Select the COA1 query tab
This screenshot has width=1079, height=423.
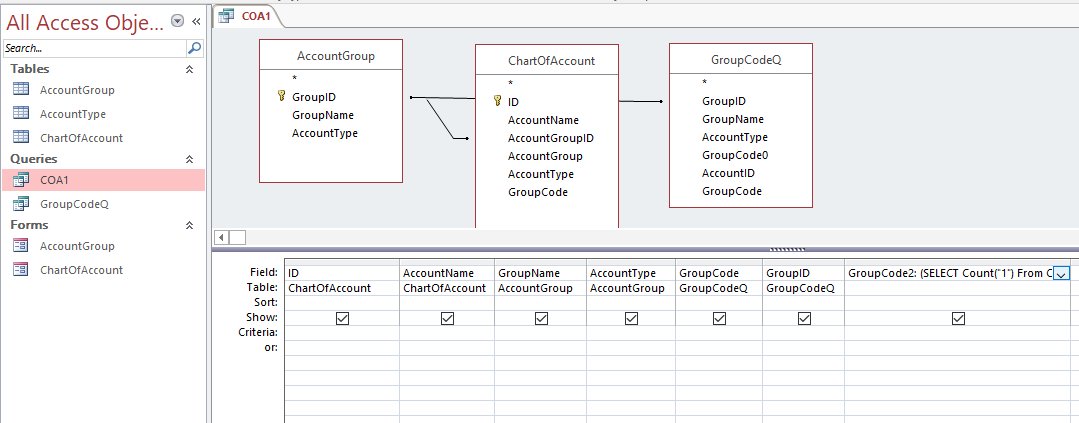249,16
